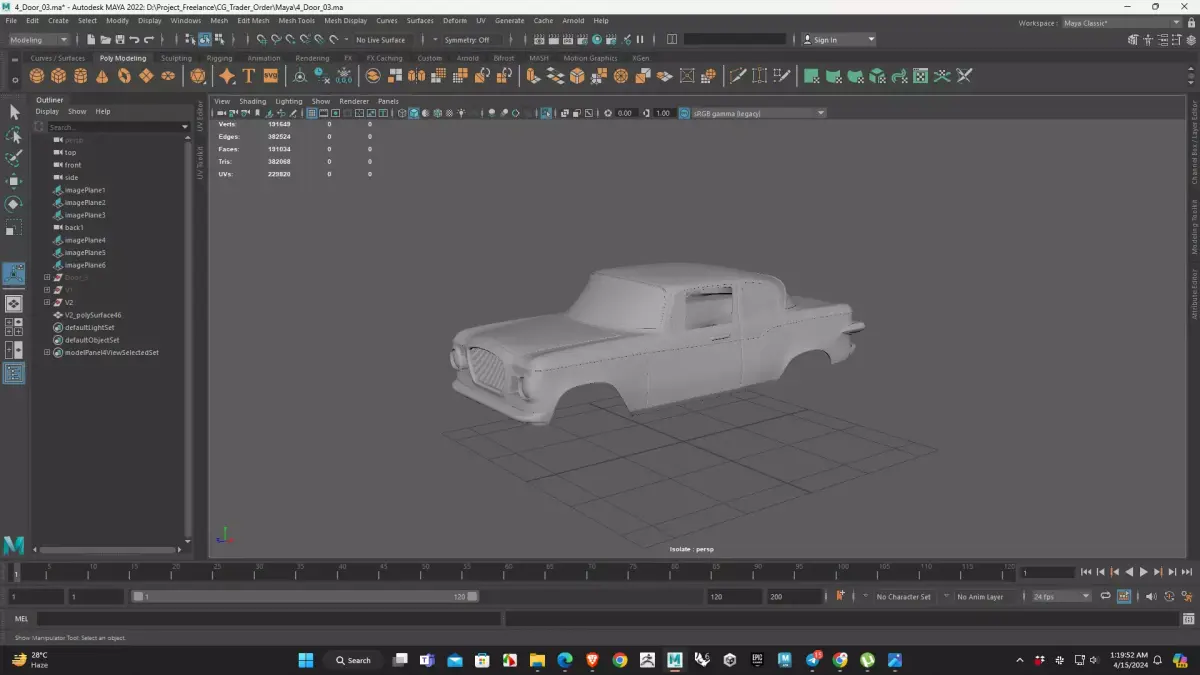Click the open scene folder icon

(x=105, y=40)
